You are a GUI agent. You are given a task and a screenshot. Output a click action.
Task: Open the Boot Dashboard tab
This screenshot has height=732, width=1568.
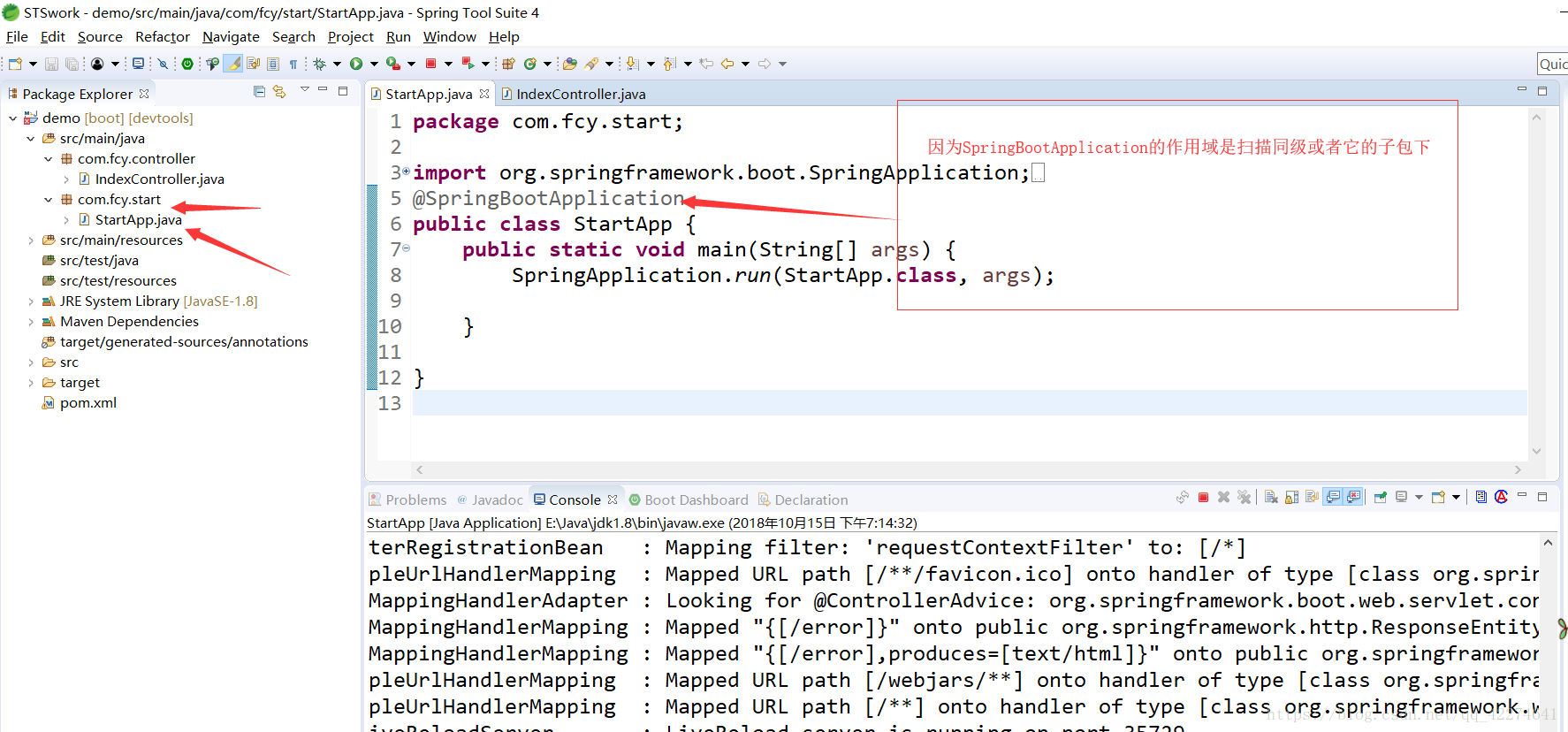pos(689,499)
